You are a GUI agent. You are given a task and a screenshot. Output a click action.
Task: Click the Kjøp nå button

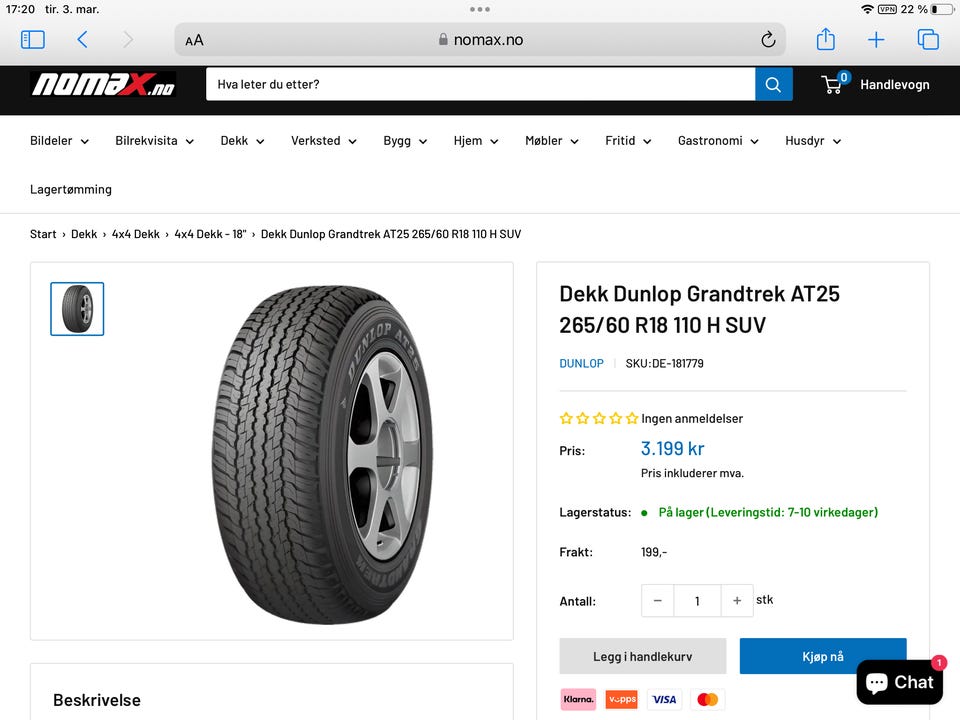click(x=823, y=656)
